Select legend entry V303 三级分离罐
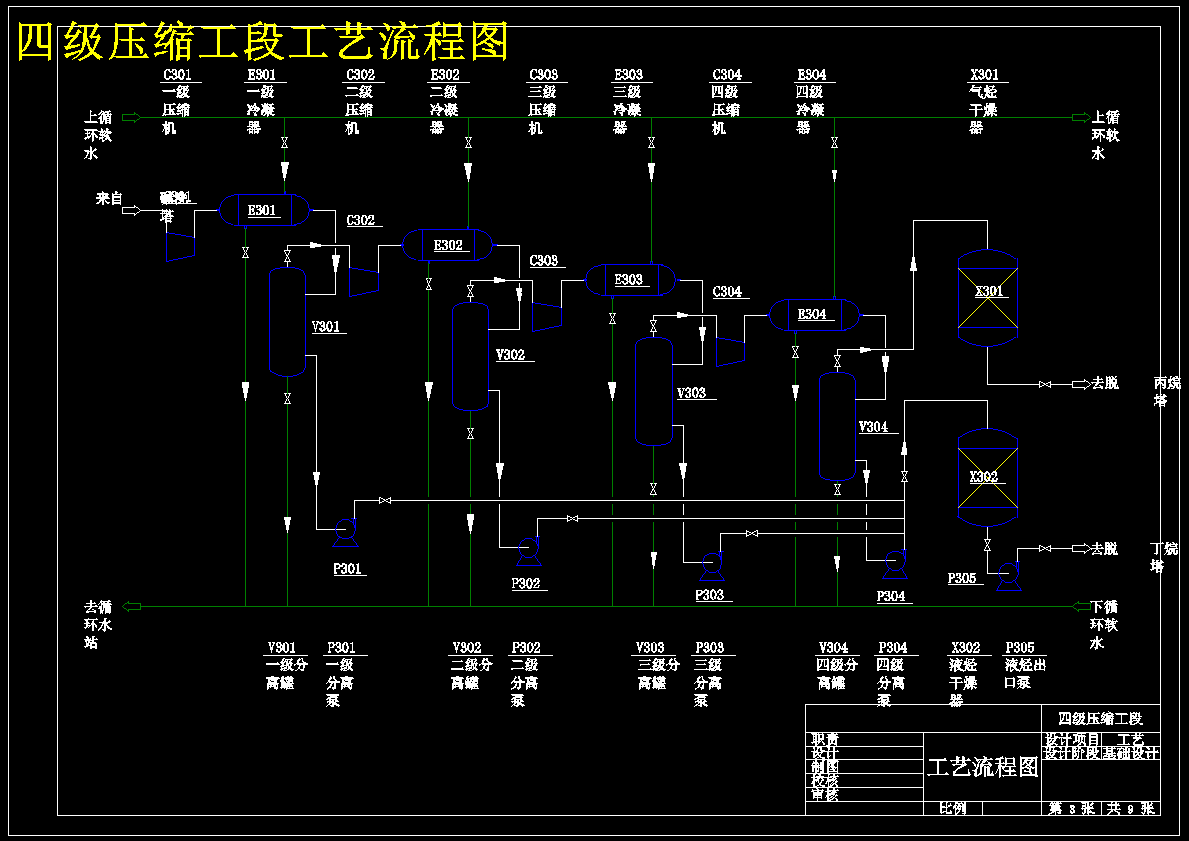Viewport: 1189px width, 841px height. coord(656,666)
